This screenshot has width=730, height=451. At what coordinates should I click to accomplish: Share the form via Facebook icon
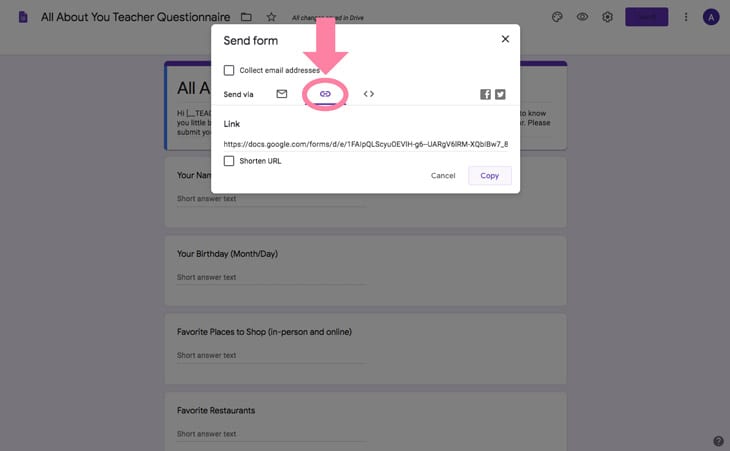[x=485, y=94]
